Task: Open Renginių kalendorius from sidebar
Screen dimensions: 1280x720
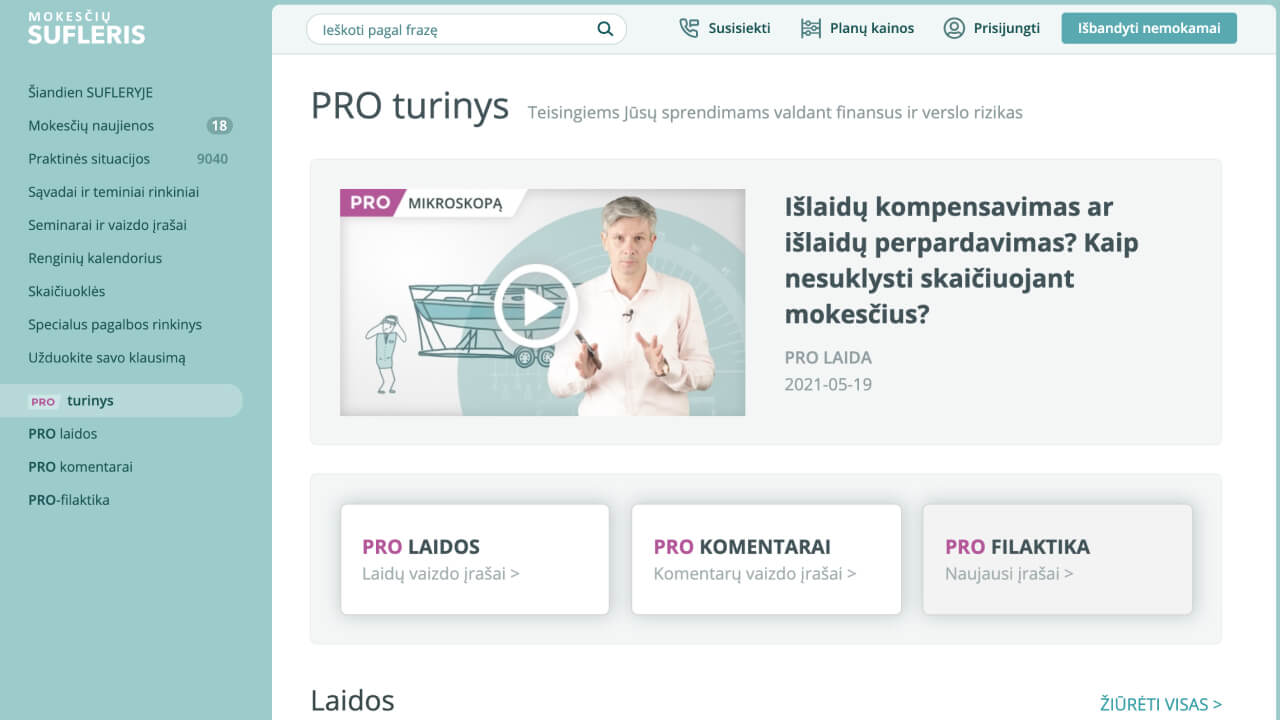Action: 95,258
